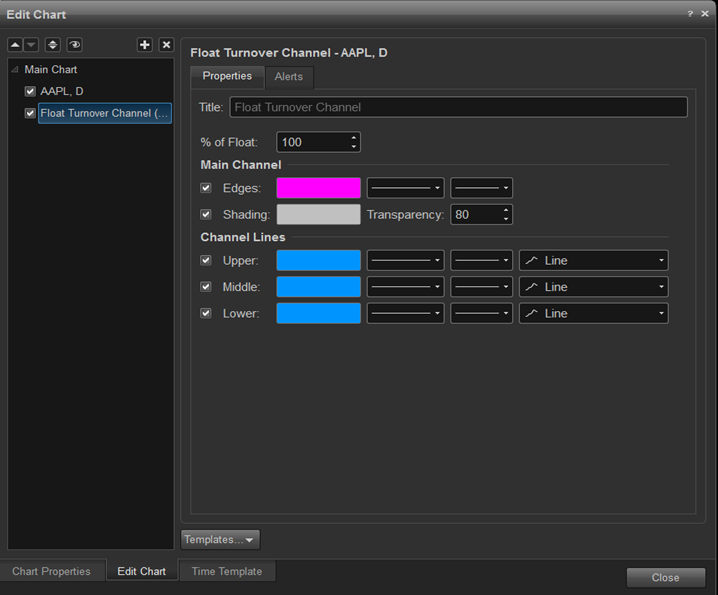Image resolution: width=718 pixels, height=595 pixels.
Task: Select the Main Chart tree label
Action: pyautogui.click(x=50, y=70)
